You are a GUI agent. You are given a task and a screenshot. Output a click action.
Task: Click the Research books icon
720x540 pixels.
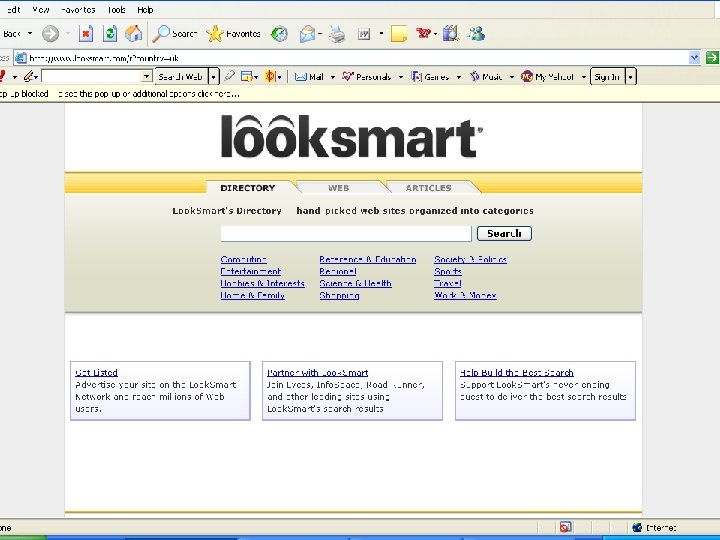451,34
